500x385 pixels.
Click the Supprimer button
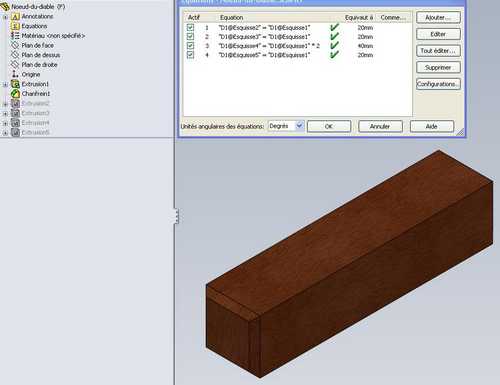tap(438, 67)
